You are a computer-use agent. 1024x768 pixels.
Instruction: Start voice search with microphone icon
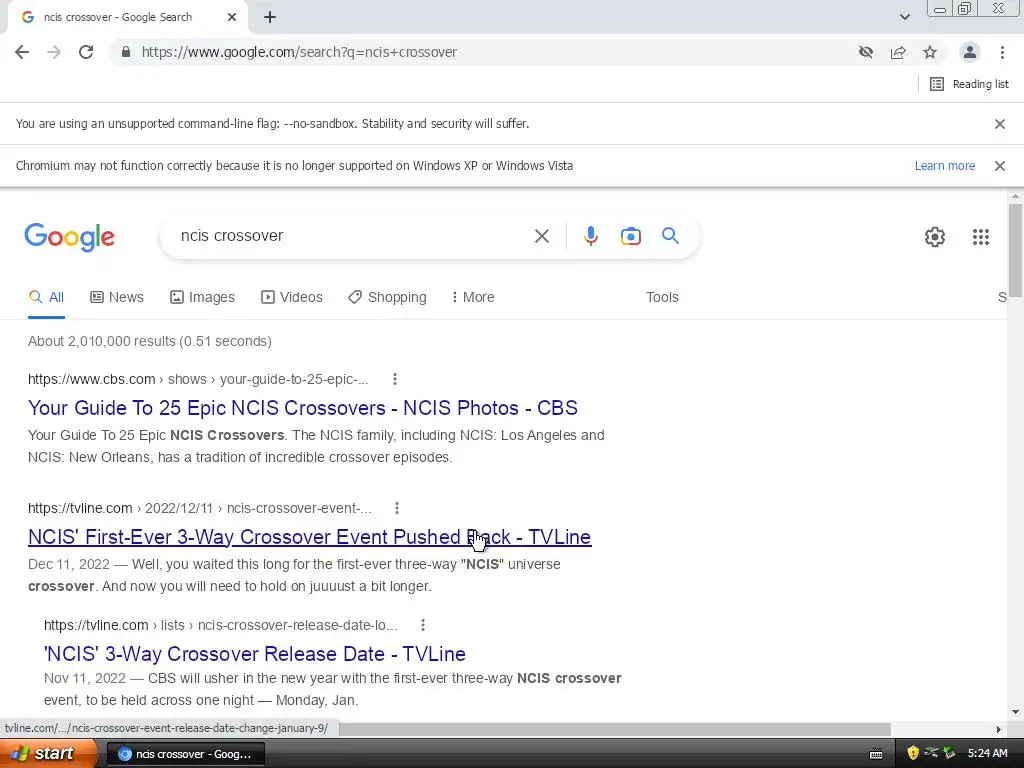click(591, 236)
